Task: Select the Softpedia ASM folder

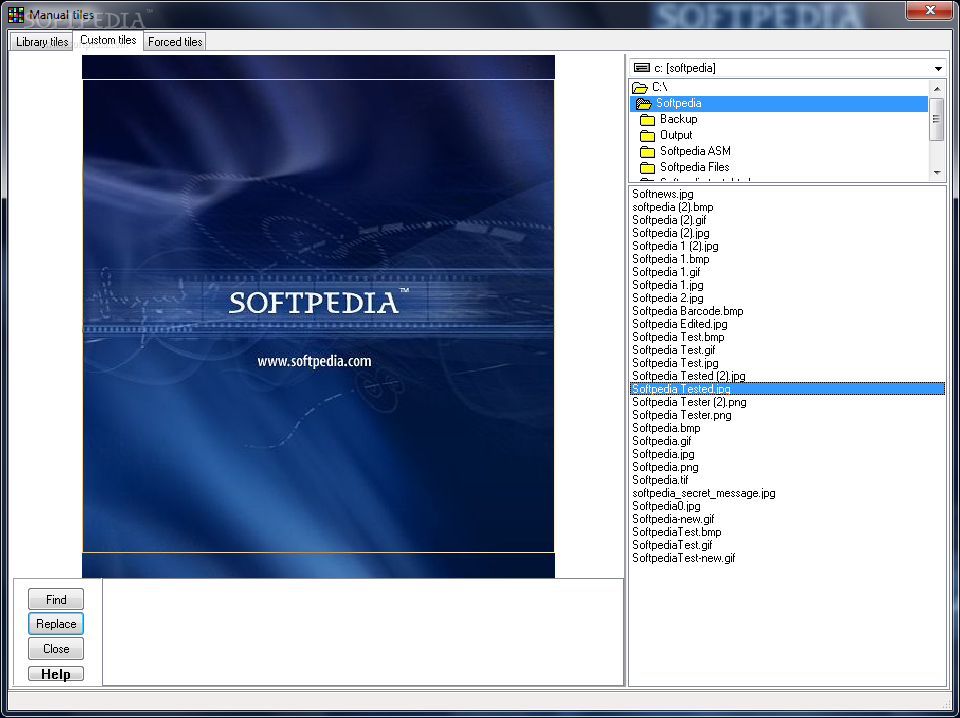Action: tap(779, 151)
